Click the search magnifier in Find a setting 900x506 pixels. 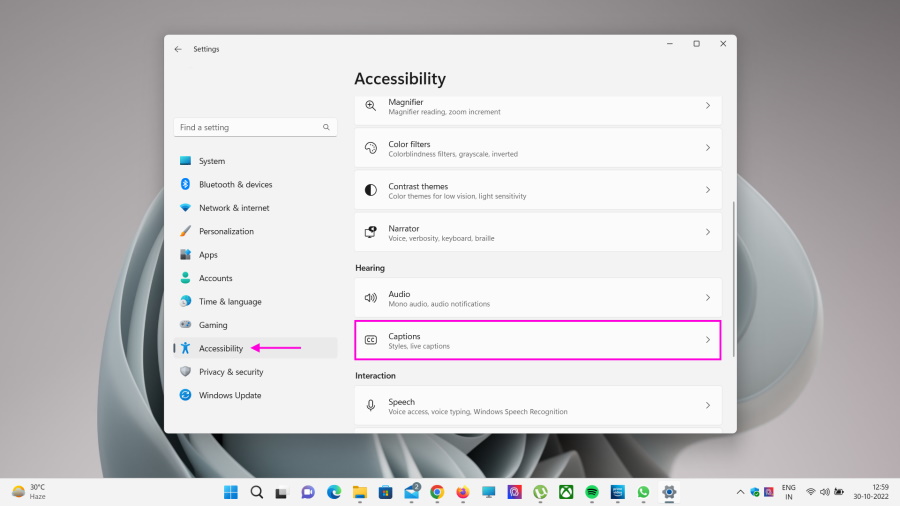coord(326,128)
